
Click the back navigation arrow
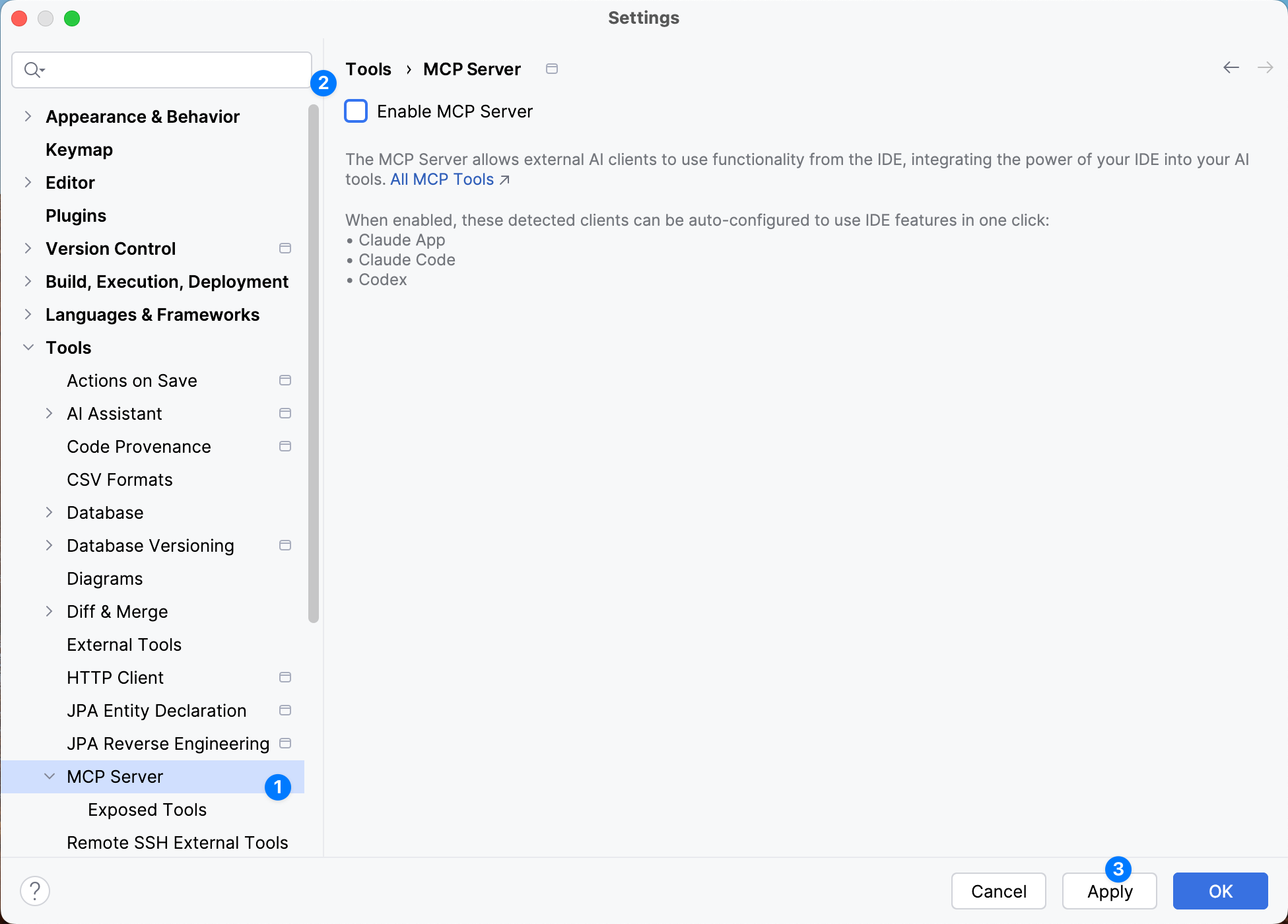pyautogui.click(x=1231, y=68)
